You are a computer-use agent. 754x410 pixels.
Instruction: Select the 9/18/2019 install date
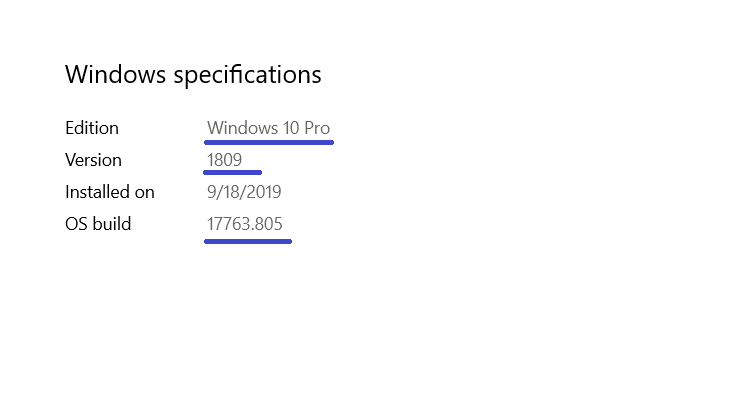[x=244, y=192]
